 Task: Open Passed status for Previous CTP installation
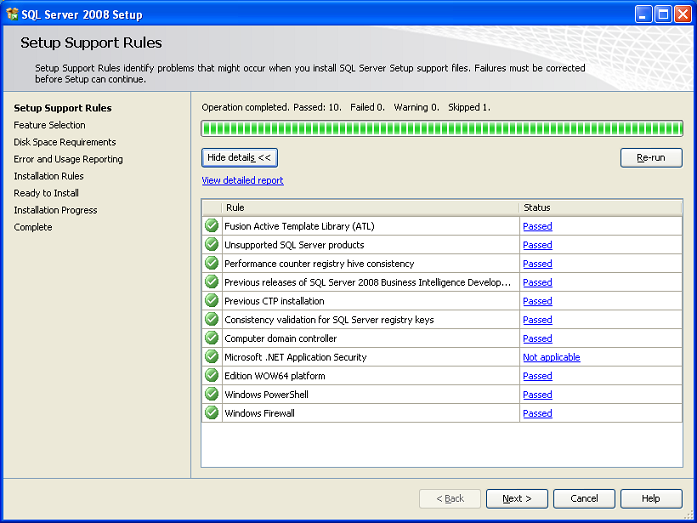tap(537, 301)
